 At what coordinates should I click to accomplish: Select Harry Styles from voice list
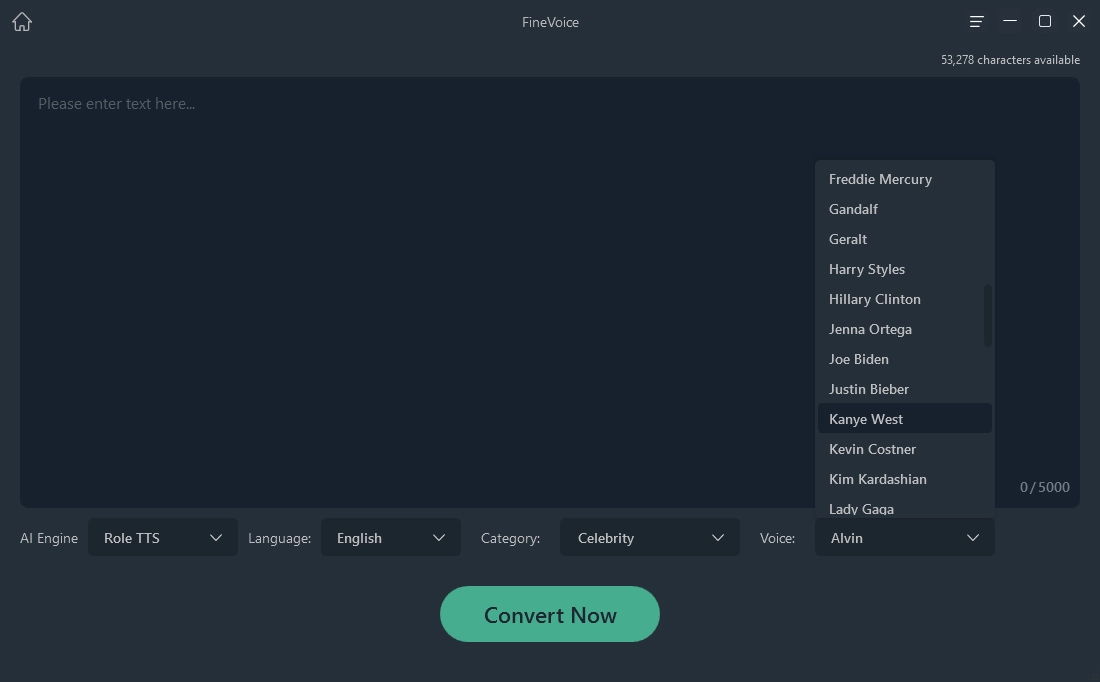(x=905, y=269)
